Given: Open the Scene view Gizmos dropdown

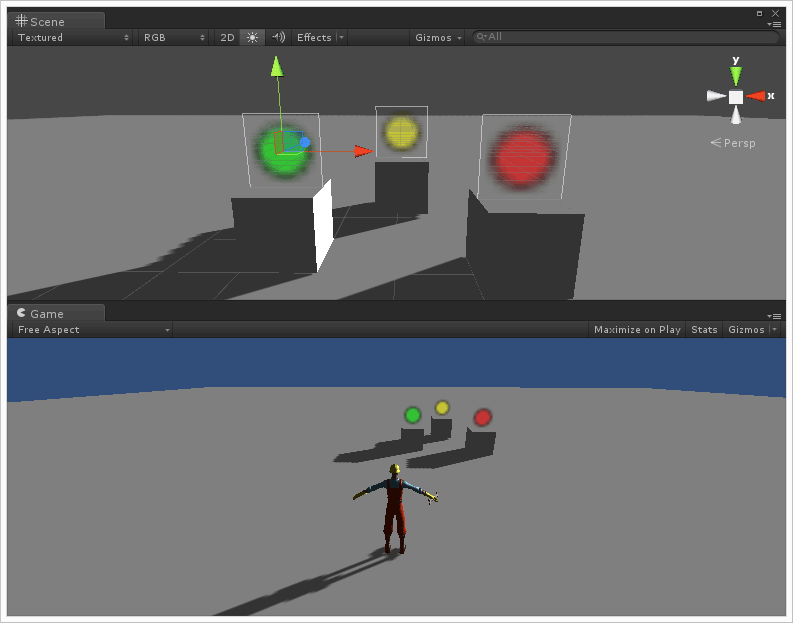Looking at the screenshot, I should (x=438, y=37).
